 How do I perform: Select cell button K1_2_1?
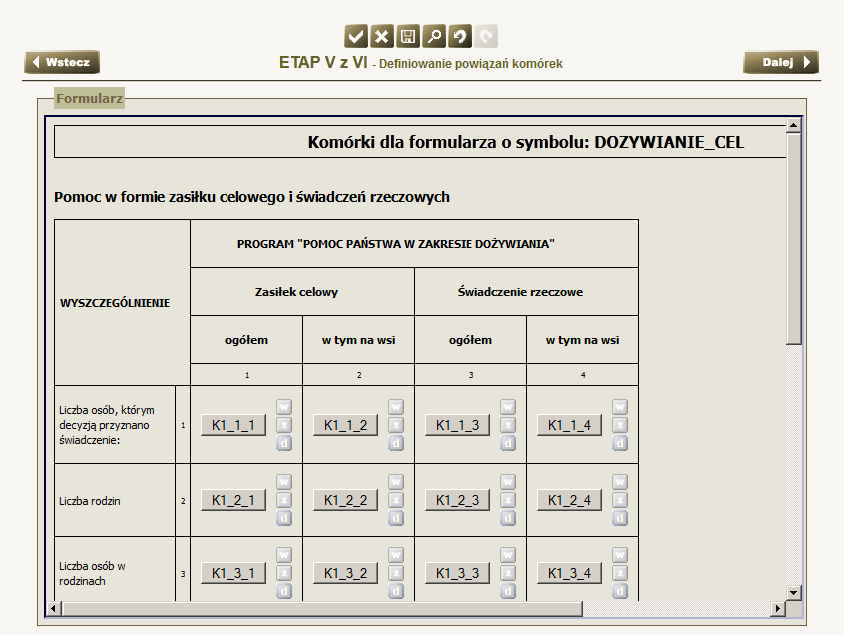(233, 500)
